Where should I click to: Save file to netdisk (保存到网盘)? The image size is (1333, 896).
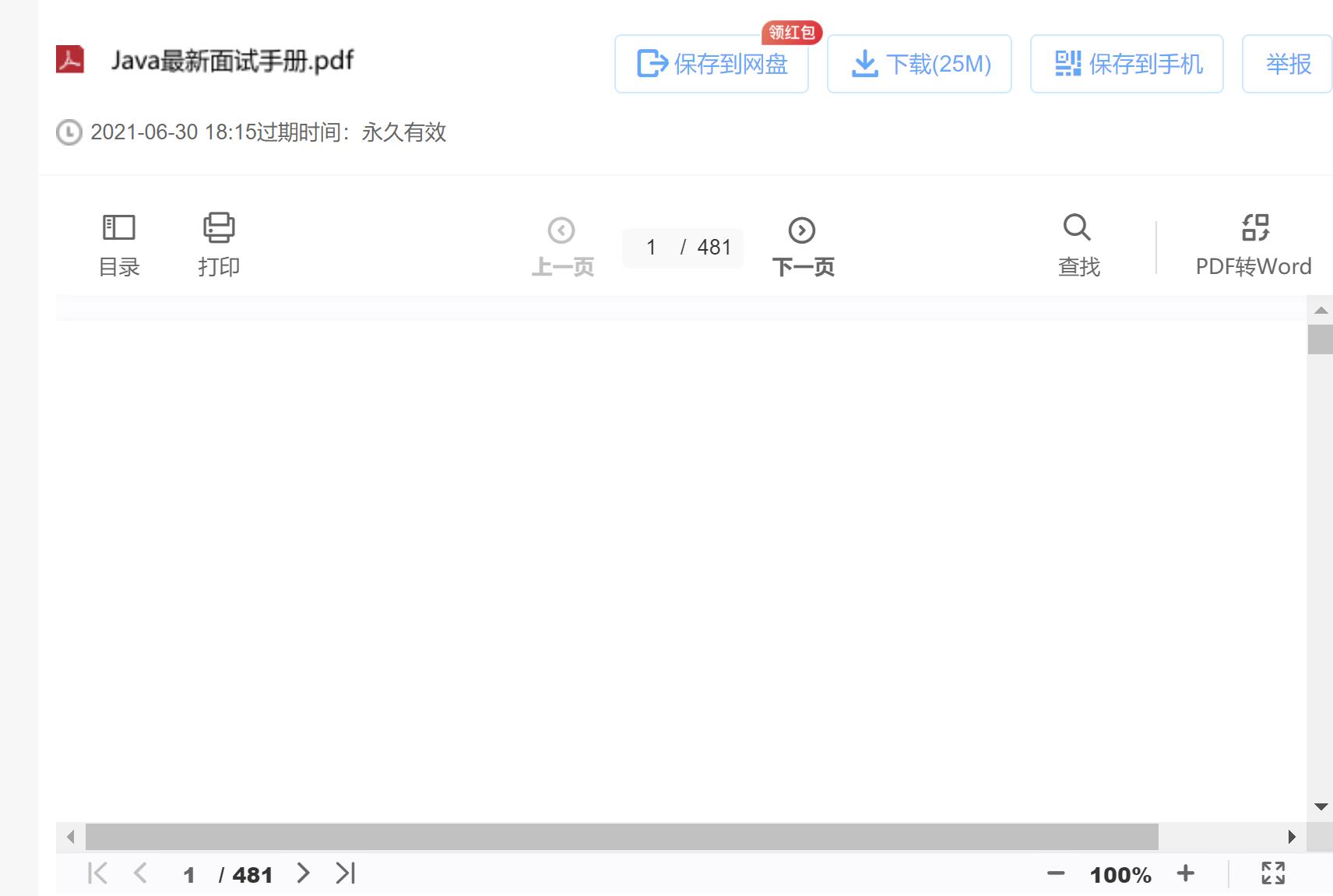pyautogui.click(x=712, y=64)
